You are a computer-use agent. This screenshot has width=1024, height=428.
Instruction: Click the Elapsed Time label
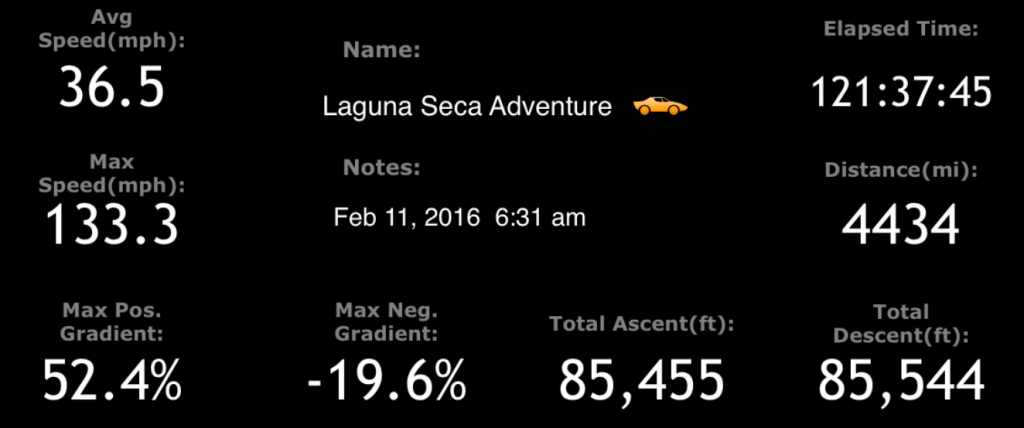click(x=901, y=29)
